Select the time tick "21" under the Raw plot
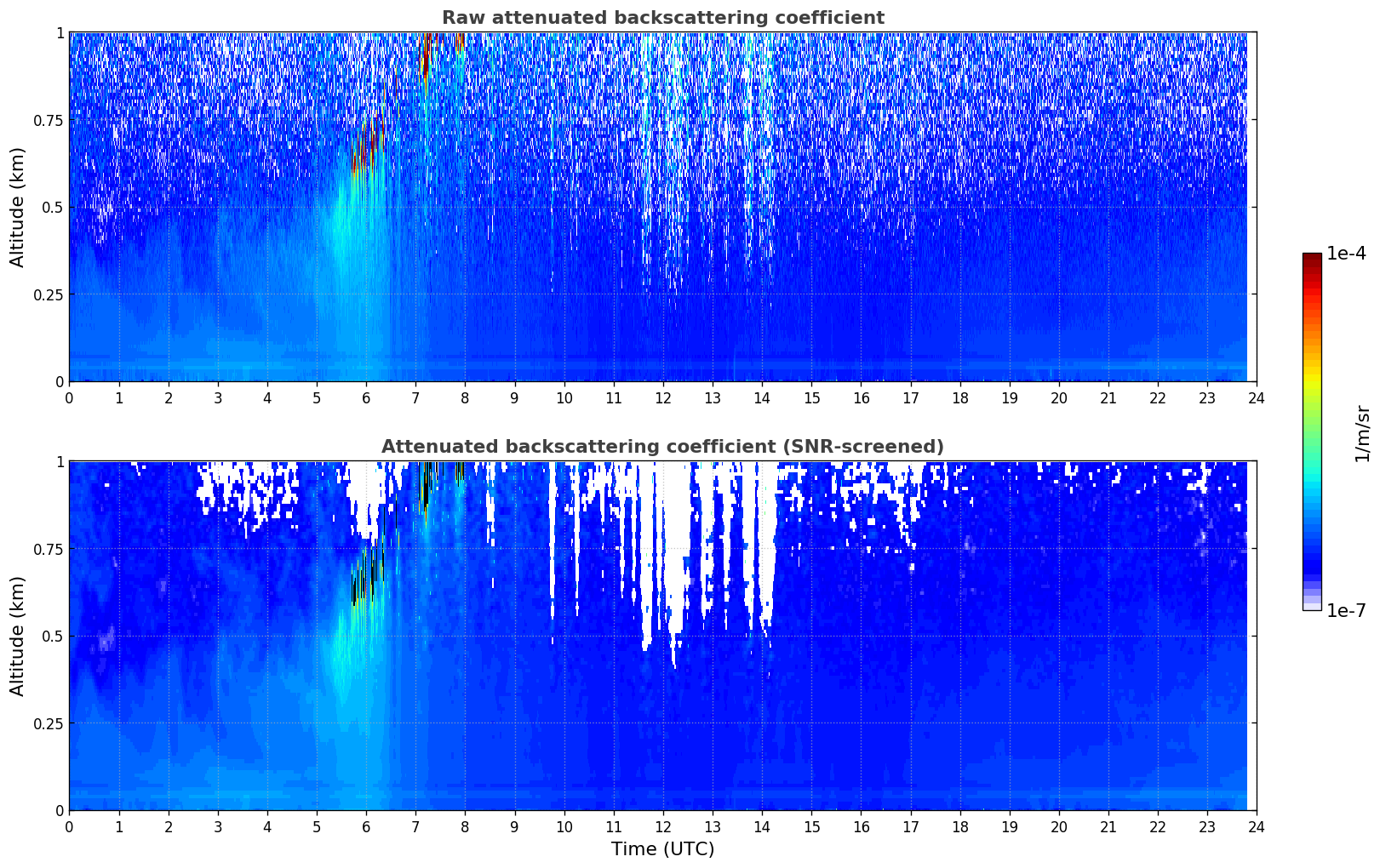This screenshot has width=1380, height=868. (x=1108, y=397)
